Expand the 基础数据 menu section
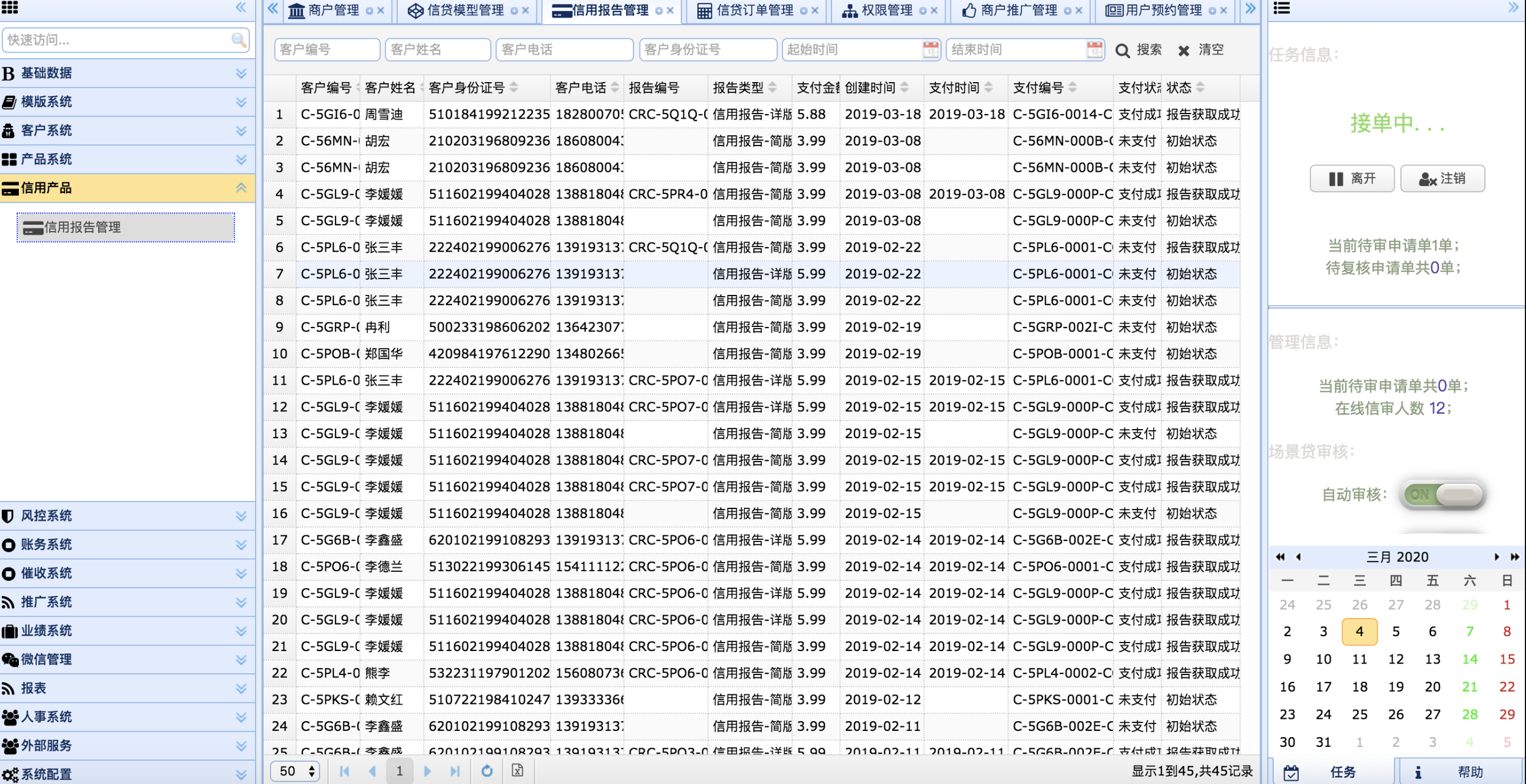1526x784 pixels. 127,73
